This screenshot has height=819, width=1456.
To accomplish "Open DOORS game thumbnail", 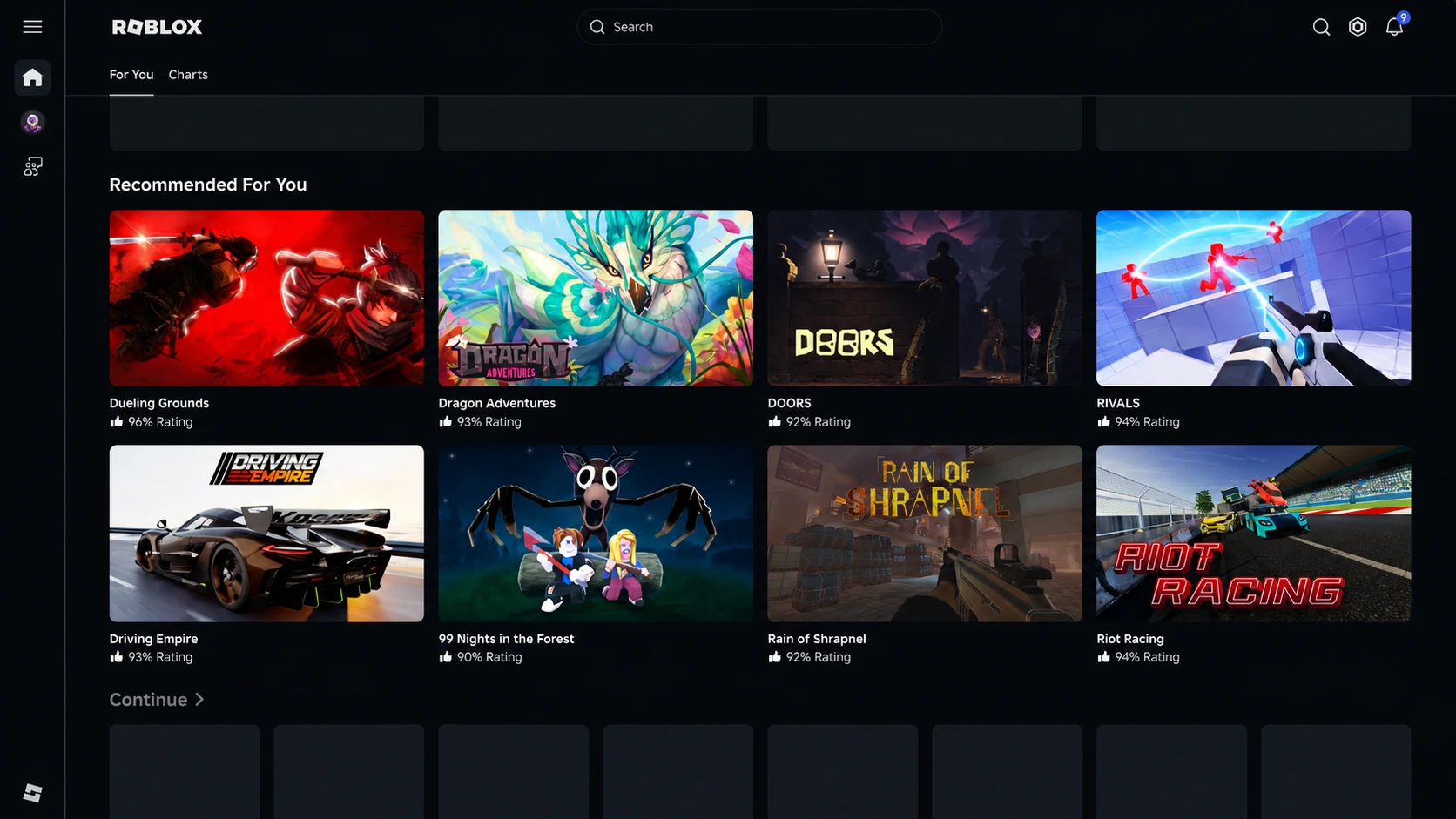I will pos(925,298).
